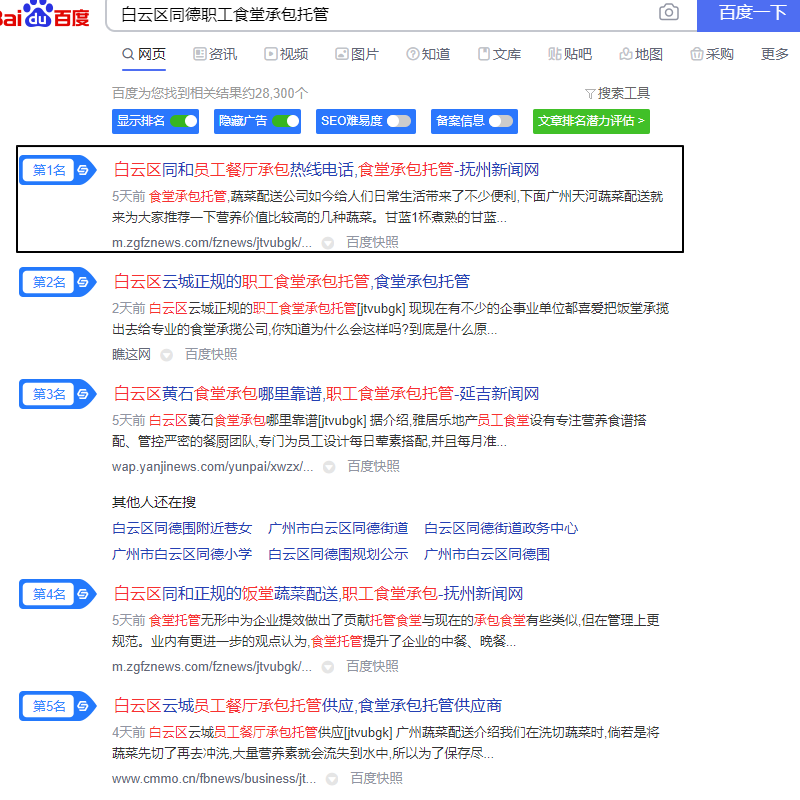Open result 白云区同和员工餐厅承包热线电话
The image size is (800, 800).
pos(326,169)
